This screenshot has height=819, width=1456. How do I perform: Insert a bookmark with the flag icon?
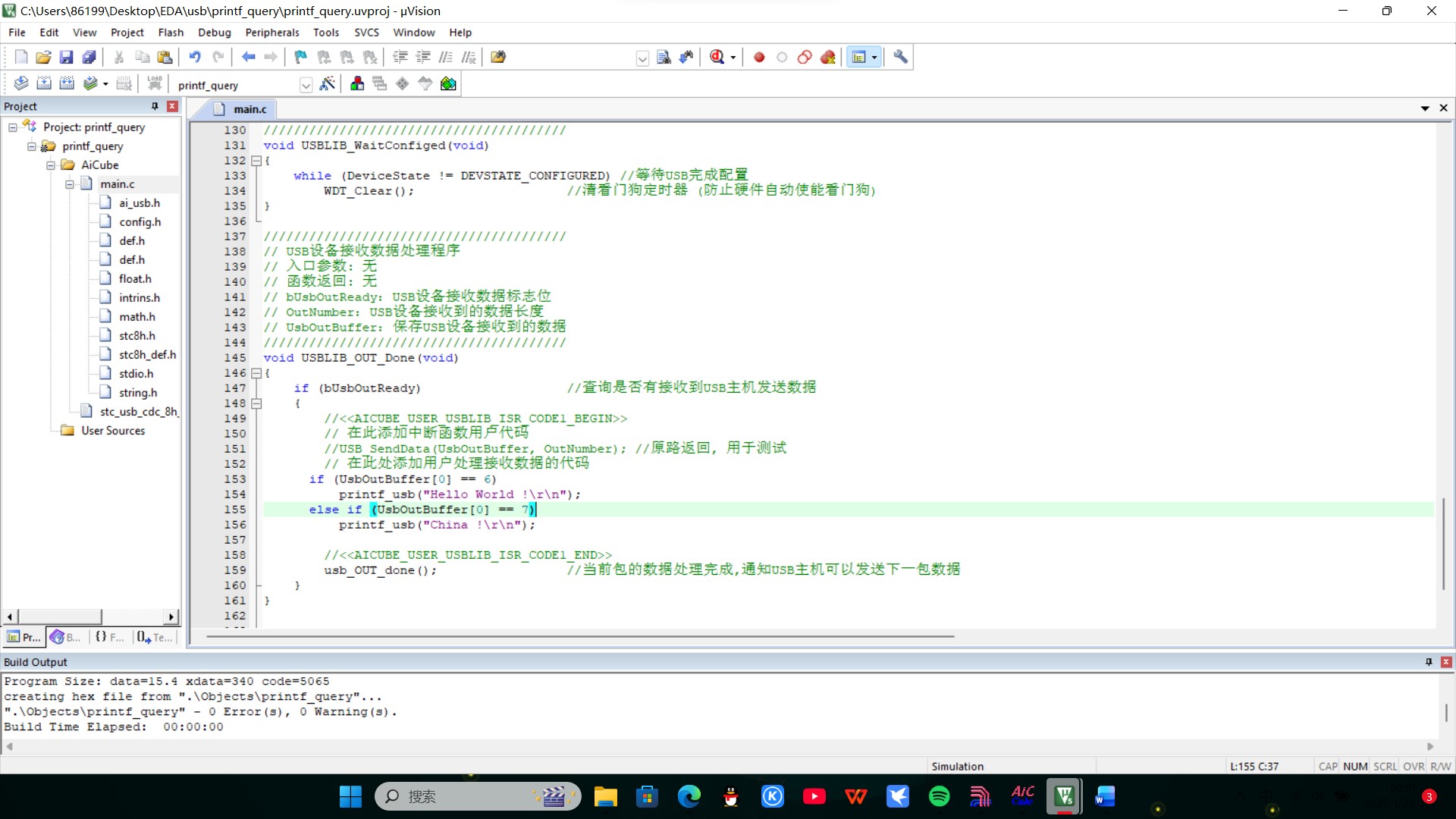tap(301, 57)
